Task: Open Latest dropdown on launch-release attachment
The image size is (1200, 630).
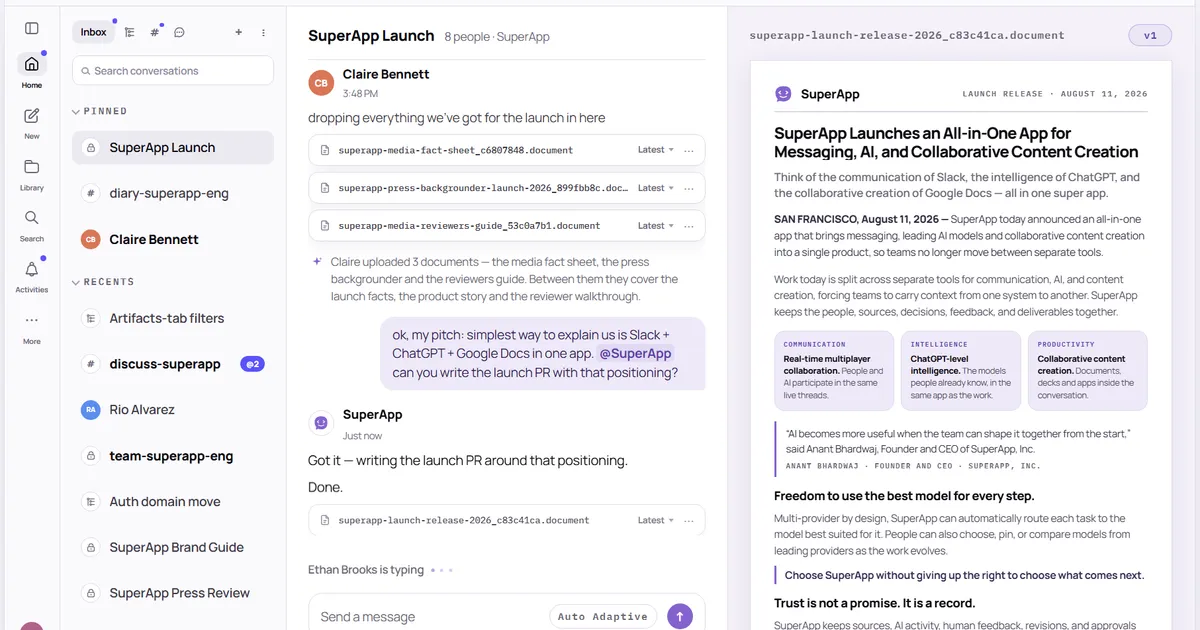Action: pyautogui.click(x=656, y=520)
